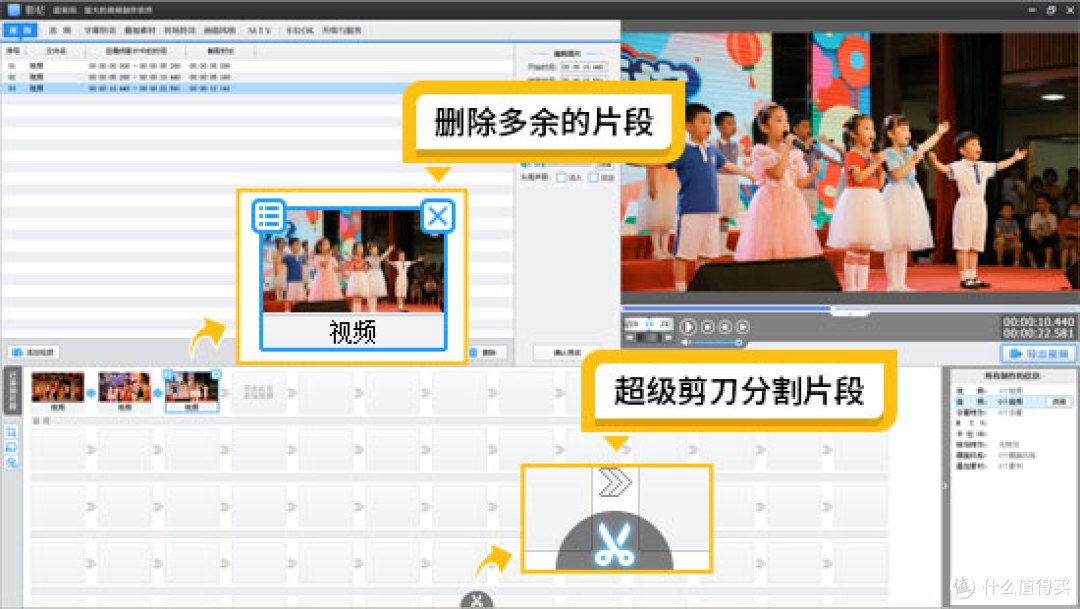
Task: Click the transition dot between clips two and three
Action: [158, 393]
